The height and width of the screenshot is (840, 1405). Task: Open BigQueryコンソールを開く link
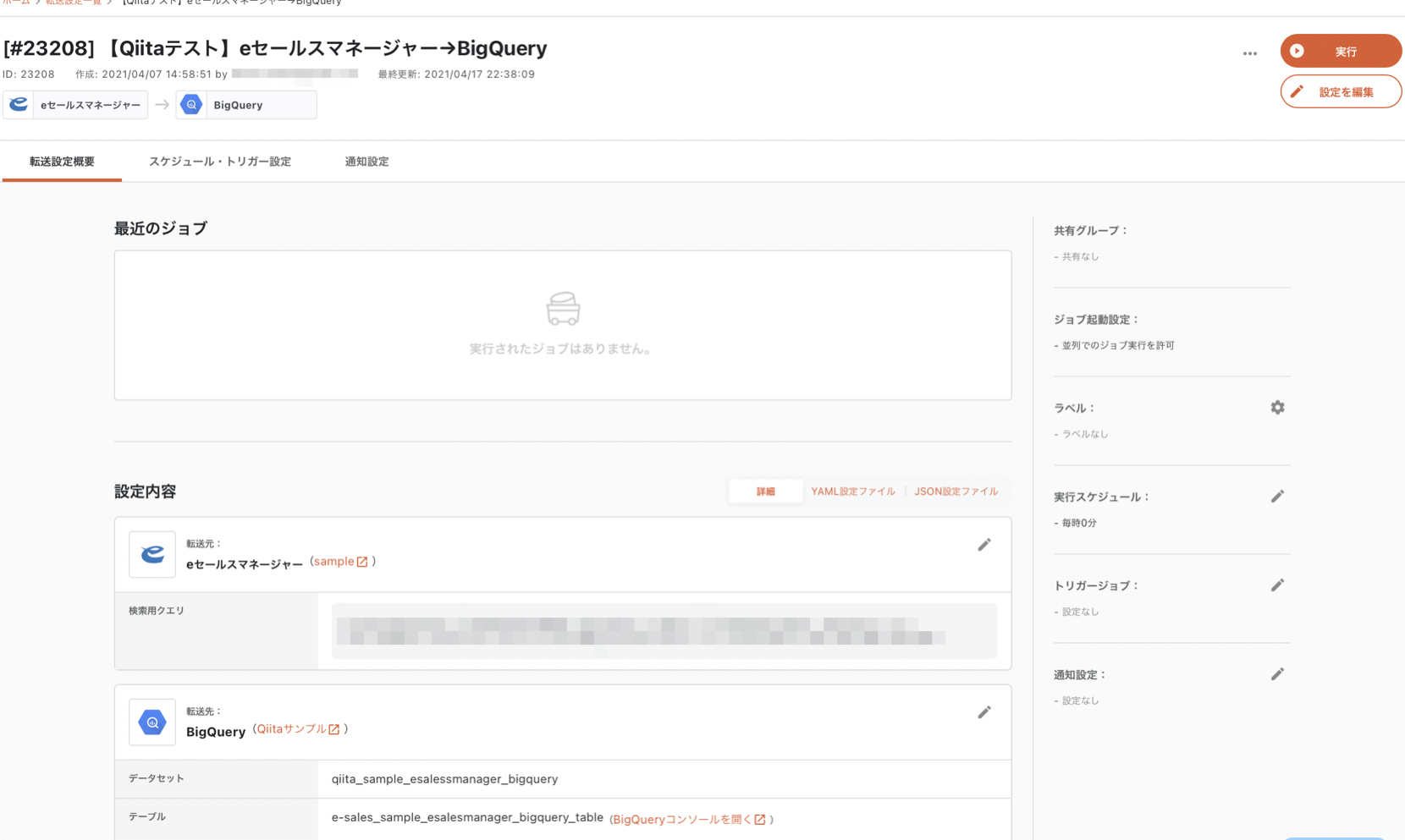coord(689,820)
